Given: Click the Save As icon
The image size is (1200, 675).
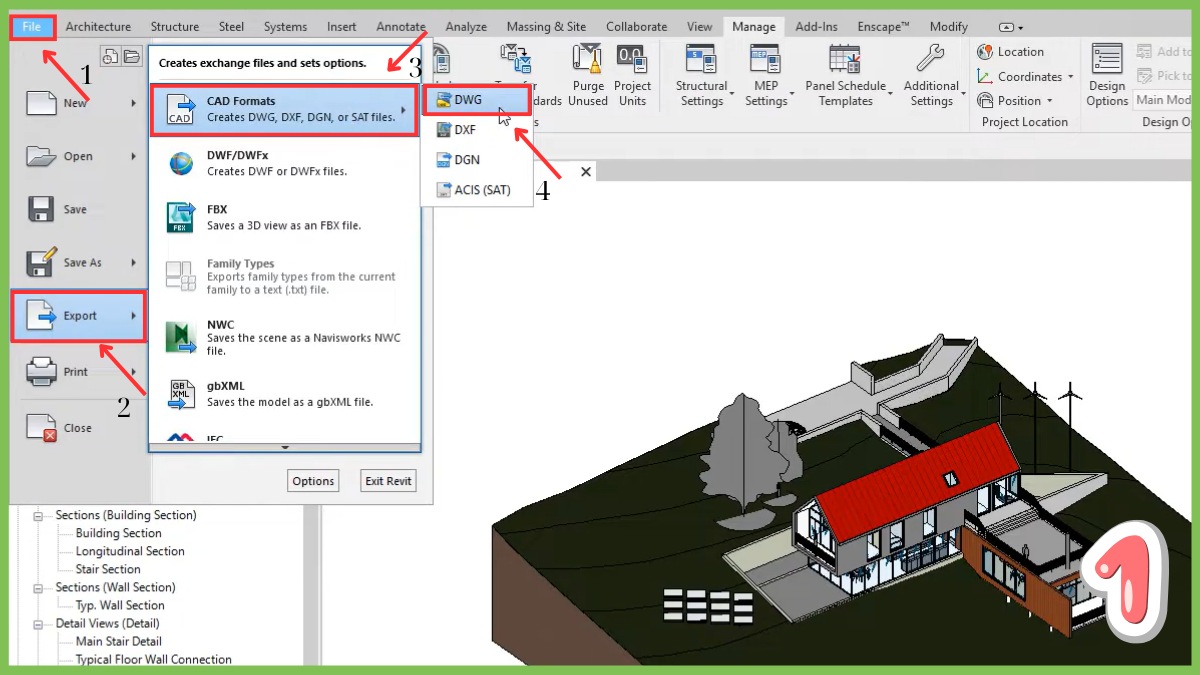Looking at the screenshot, I should 41,262.
